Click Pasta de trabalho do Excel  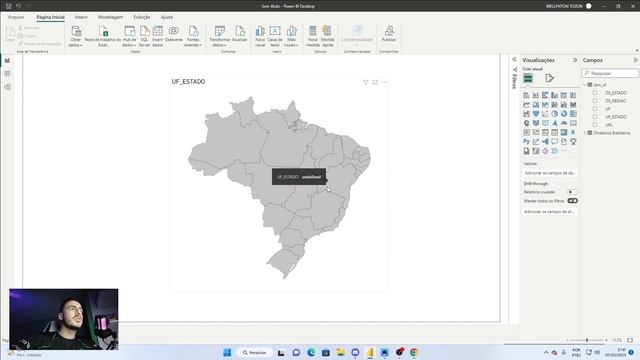pos(103,37)
